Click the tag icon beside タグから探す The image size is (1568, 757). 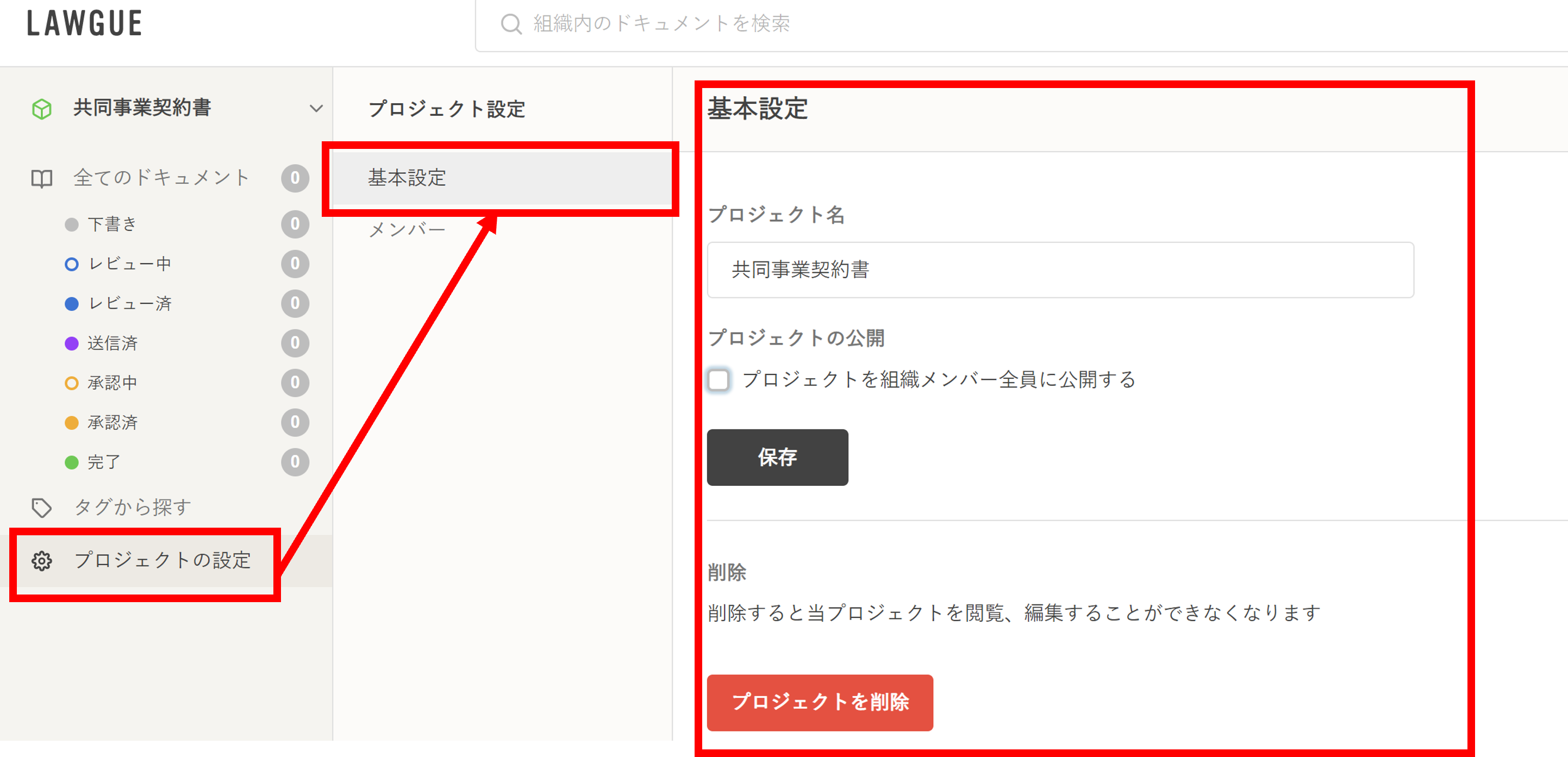tap(41, 508)
